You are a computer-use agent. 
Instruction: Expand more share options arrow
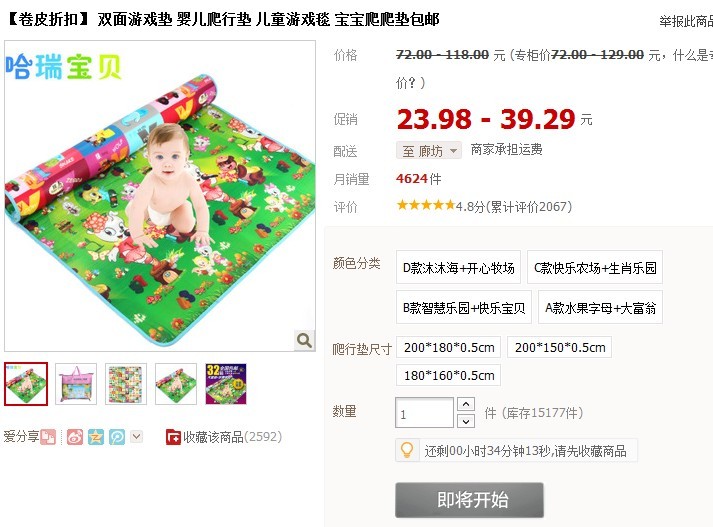point(136,437)
